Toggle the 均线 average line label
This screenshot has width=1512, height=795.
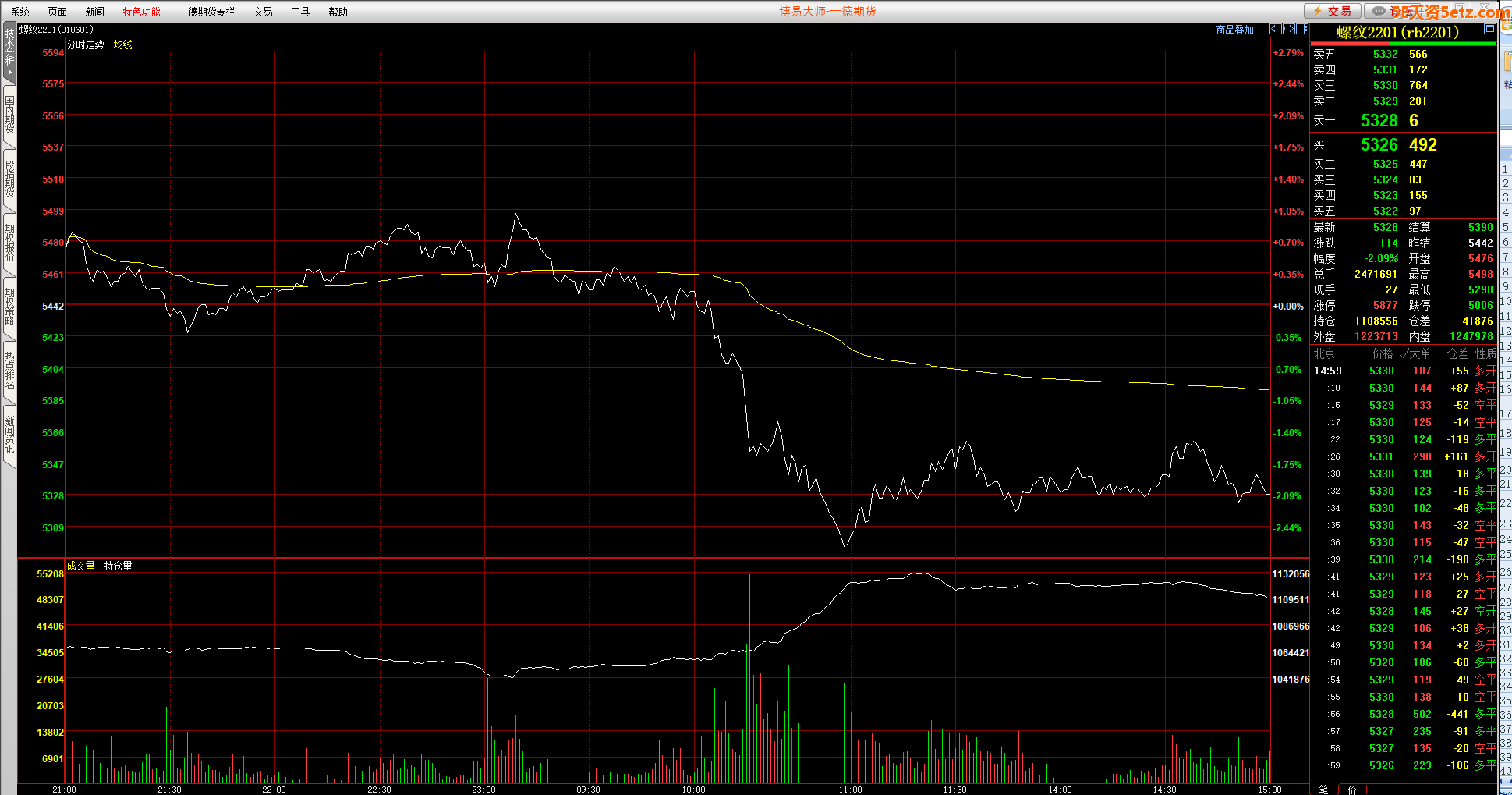(123, 44)
